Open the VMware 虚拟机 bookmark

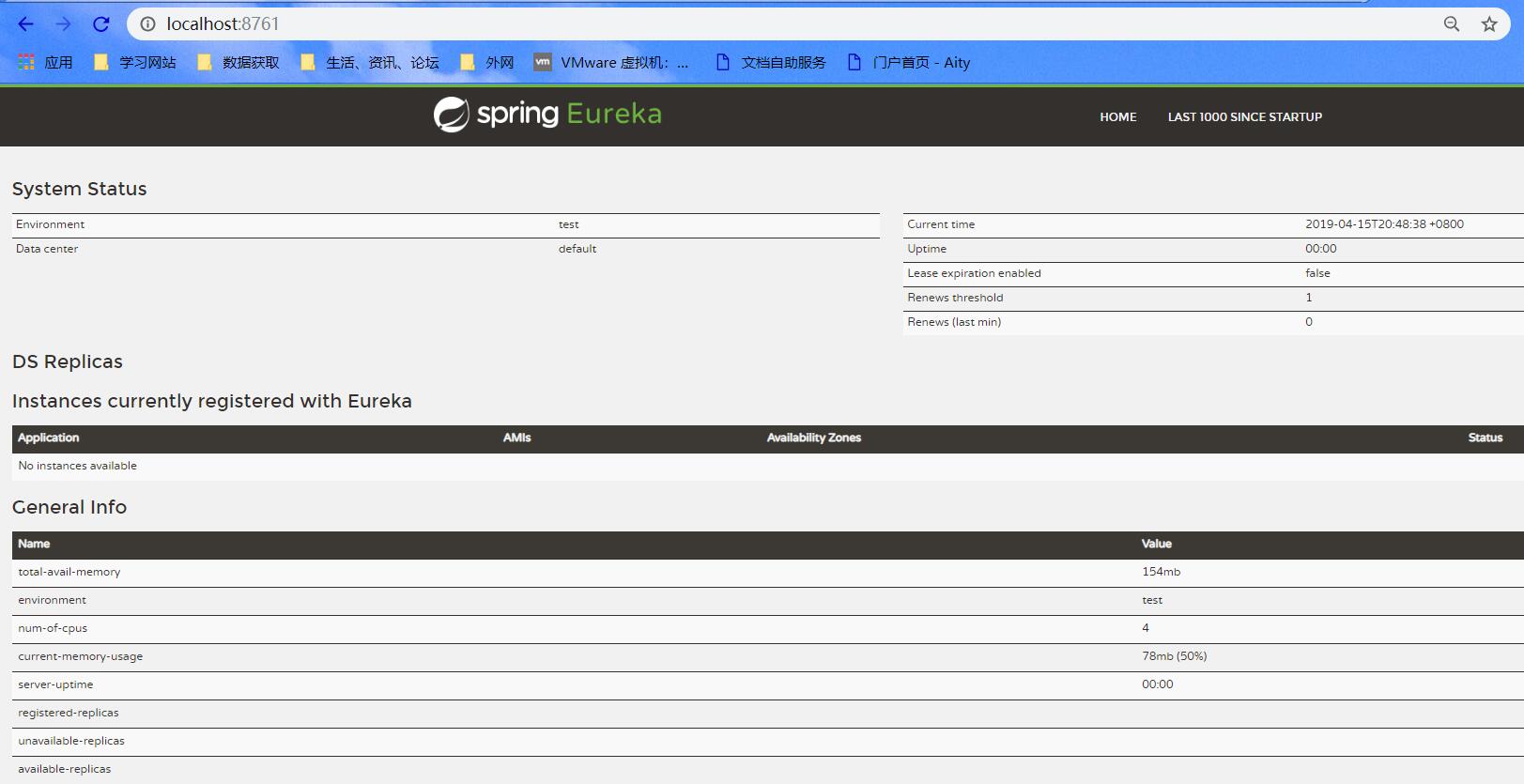611,62
